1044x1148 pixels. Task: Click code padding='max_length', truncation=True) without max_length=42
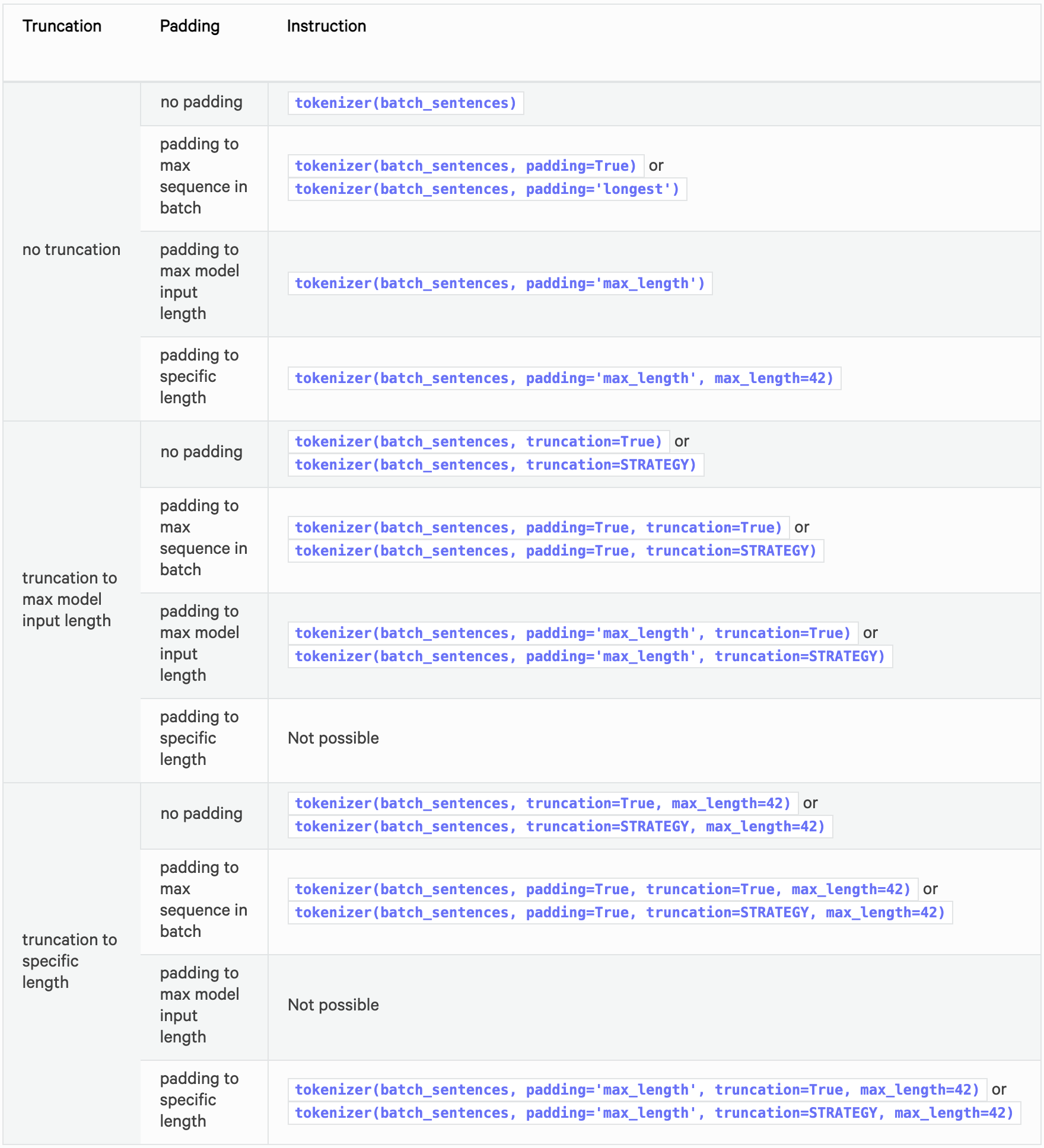coord(573,633)
